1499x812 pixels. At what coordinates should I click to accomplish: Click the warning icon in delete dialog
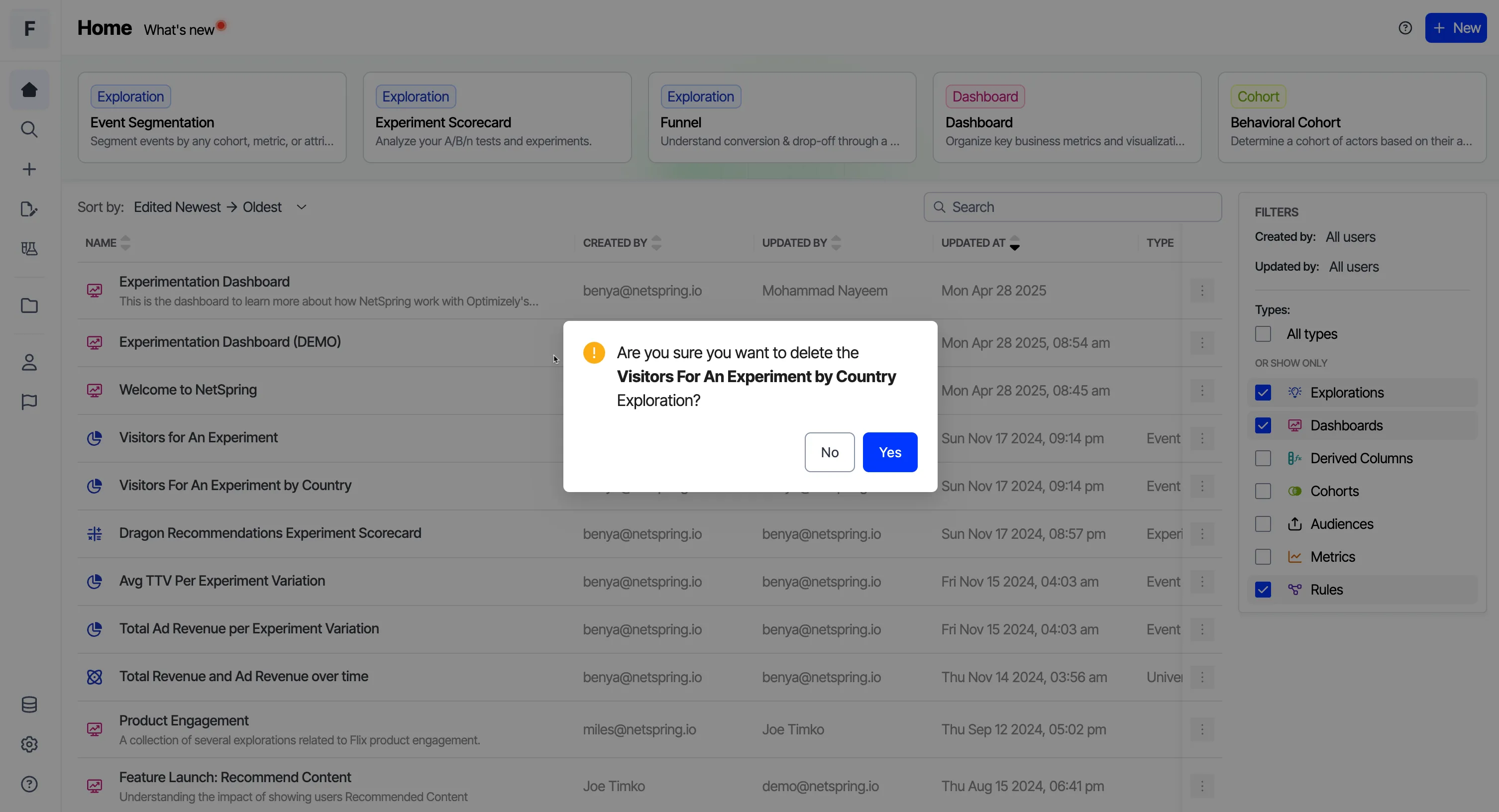coord(594,352)
